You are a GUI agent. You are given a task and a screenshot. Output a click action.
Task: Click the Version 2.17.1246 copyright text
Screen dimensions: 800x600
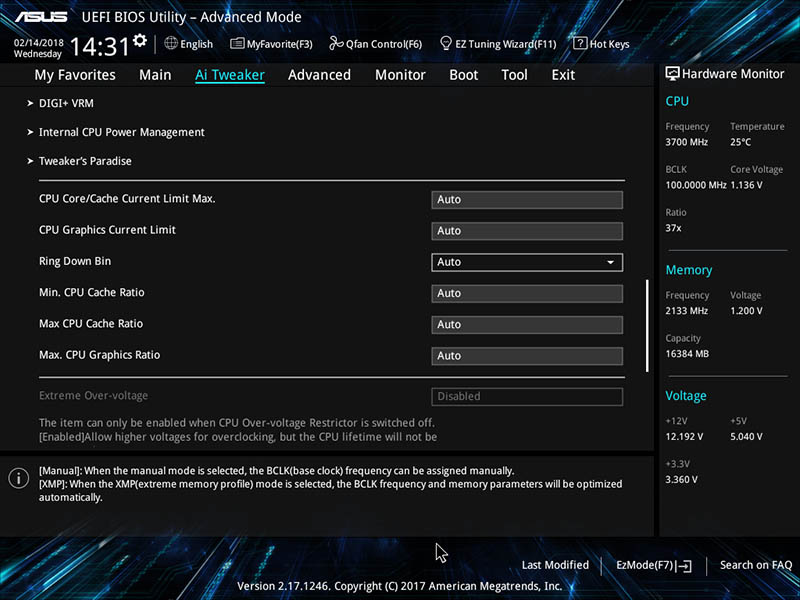pyautogui.click(x=399, y=586)
